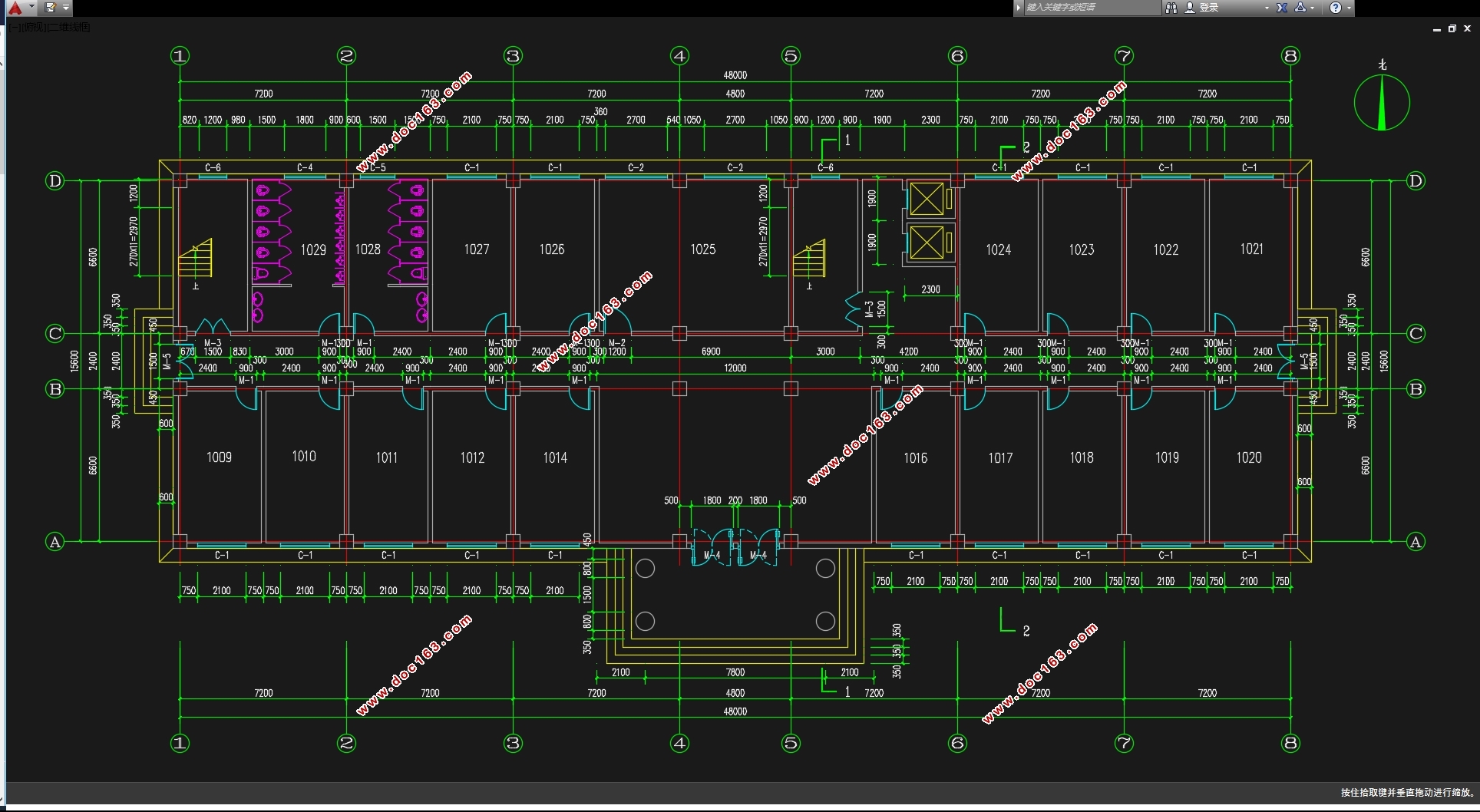Select room label 1012
This screenshot has height=812, width=1480.
tap(472, 458)
